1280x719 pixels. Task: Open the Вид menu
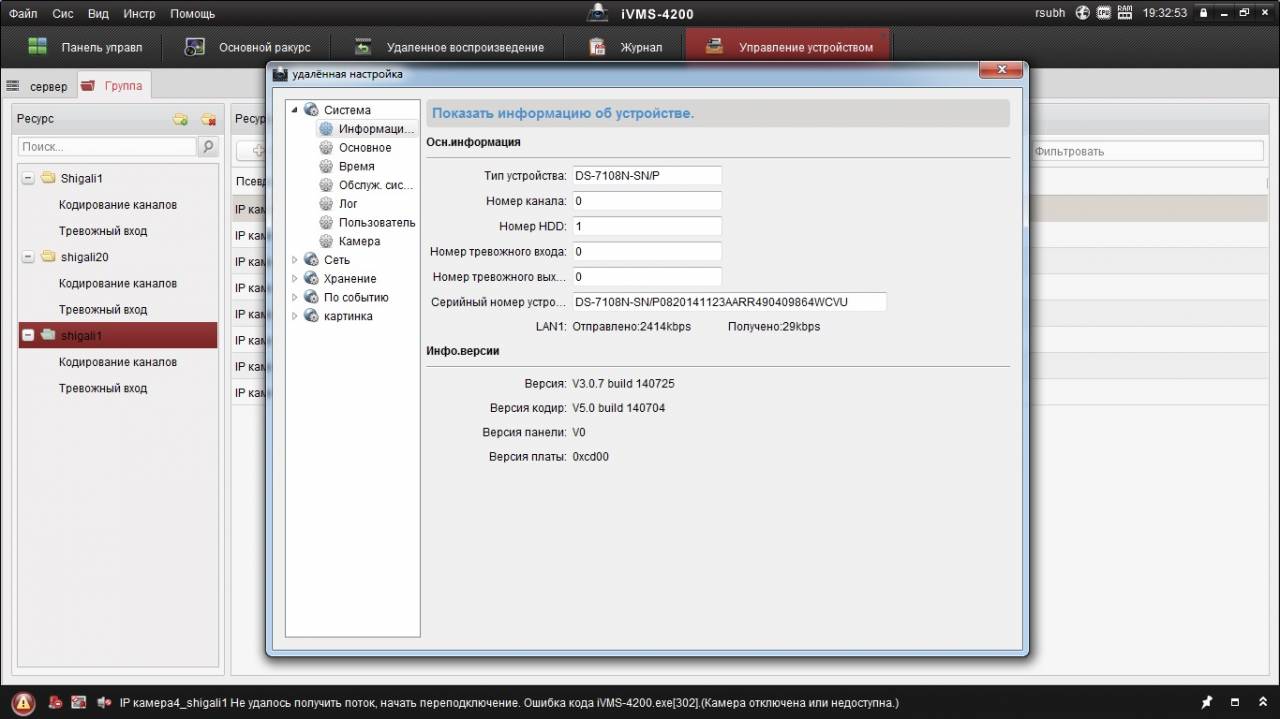point(98,14)
